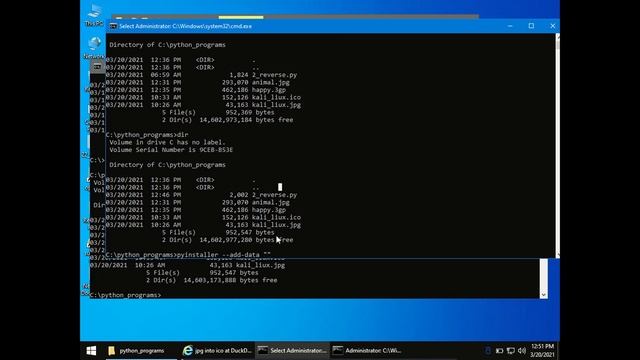Image resolution: width=640 pixels, height=360 pixels.
Task: Open the volume control in system tray
Action: [x=522, y=351]
